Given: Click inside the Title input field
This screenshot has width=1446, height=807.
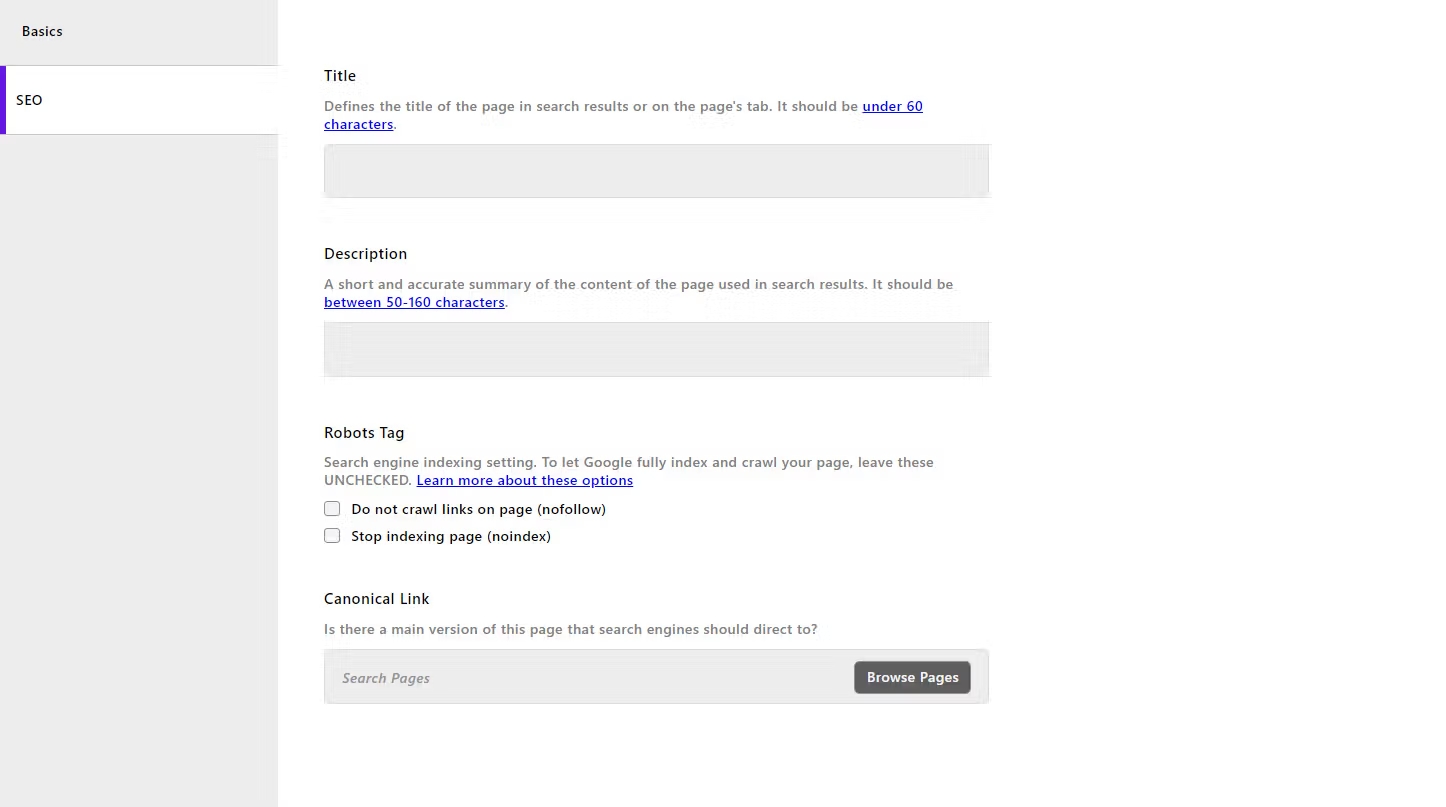Looking at the screenshot, I should point(656,170).
